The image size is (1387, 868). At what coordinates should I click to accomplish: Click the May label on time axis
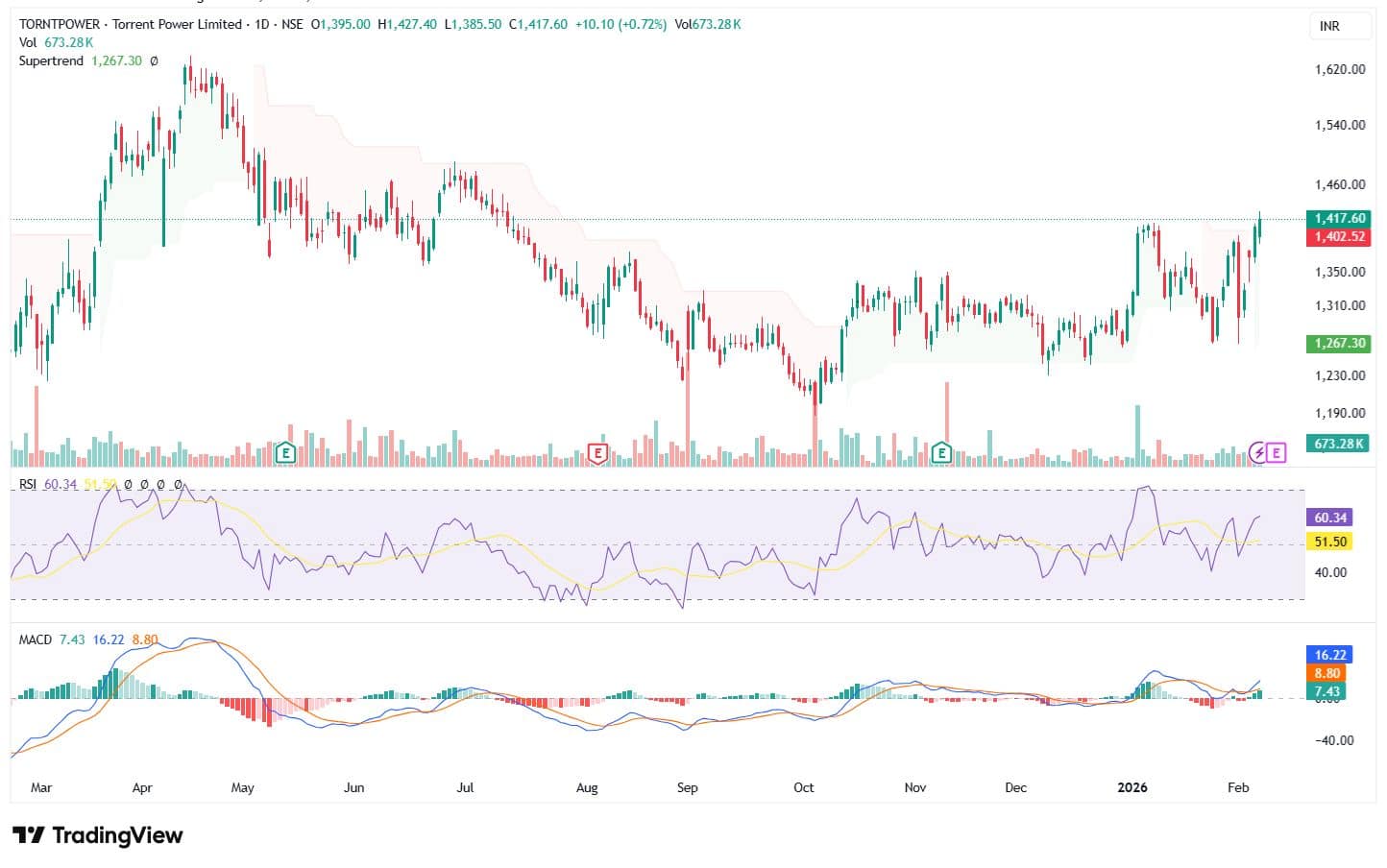[243, 787]
